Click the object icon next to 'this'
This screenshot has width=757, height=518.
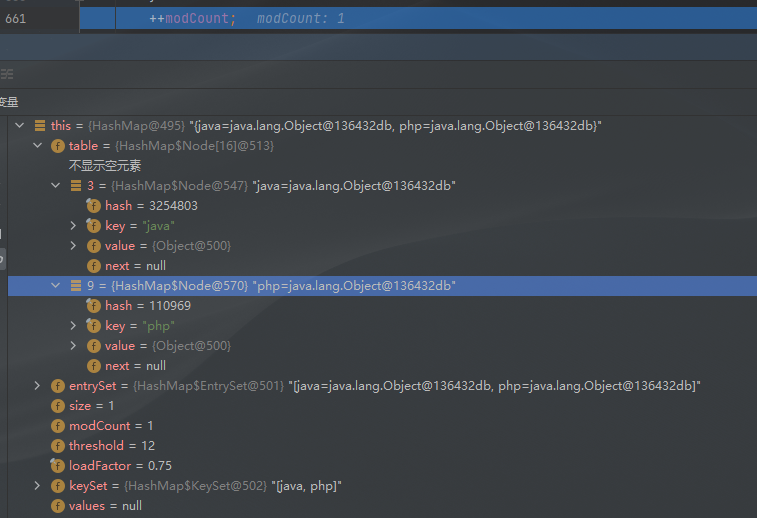(40, 126)
